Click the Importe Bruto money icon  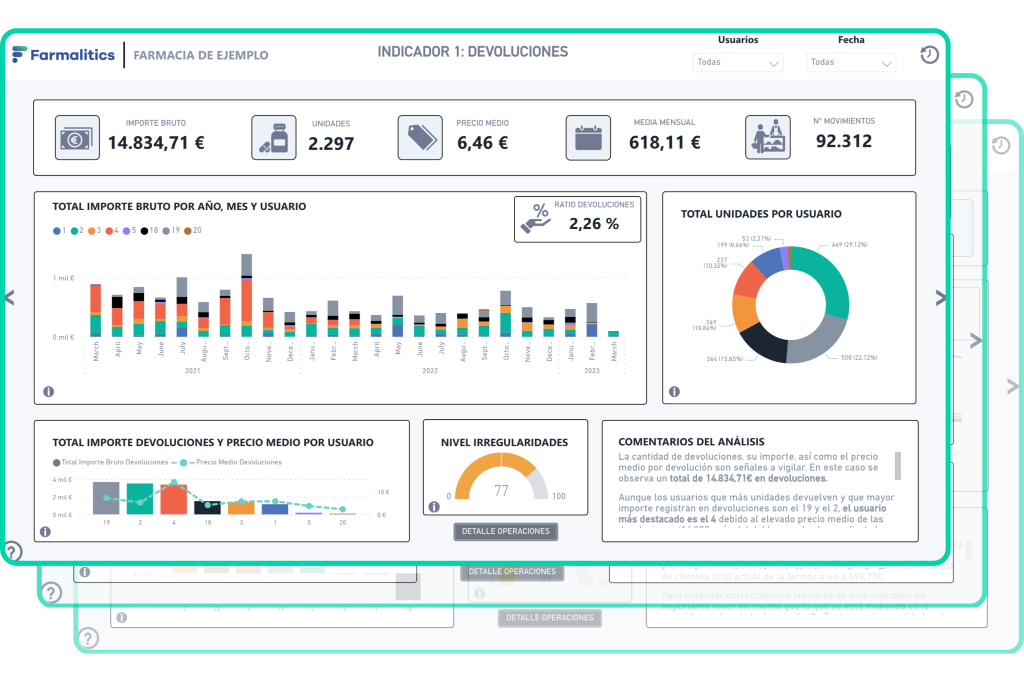(x=75, y=137)
